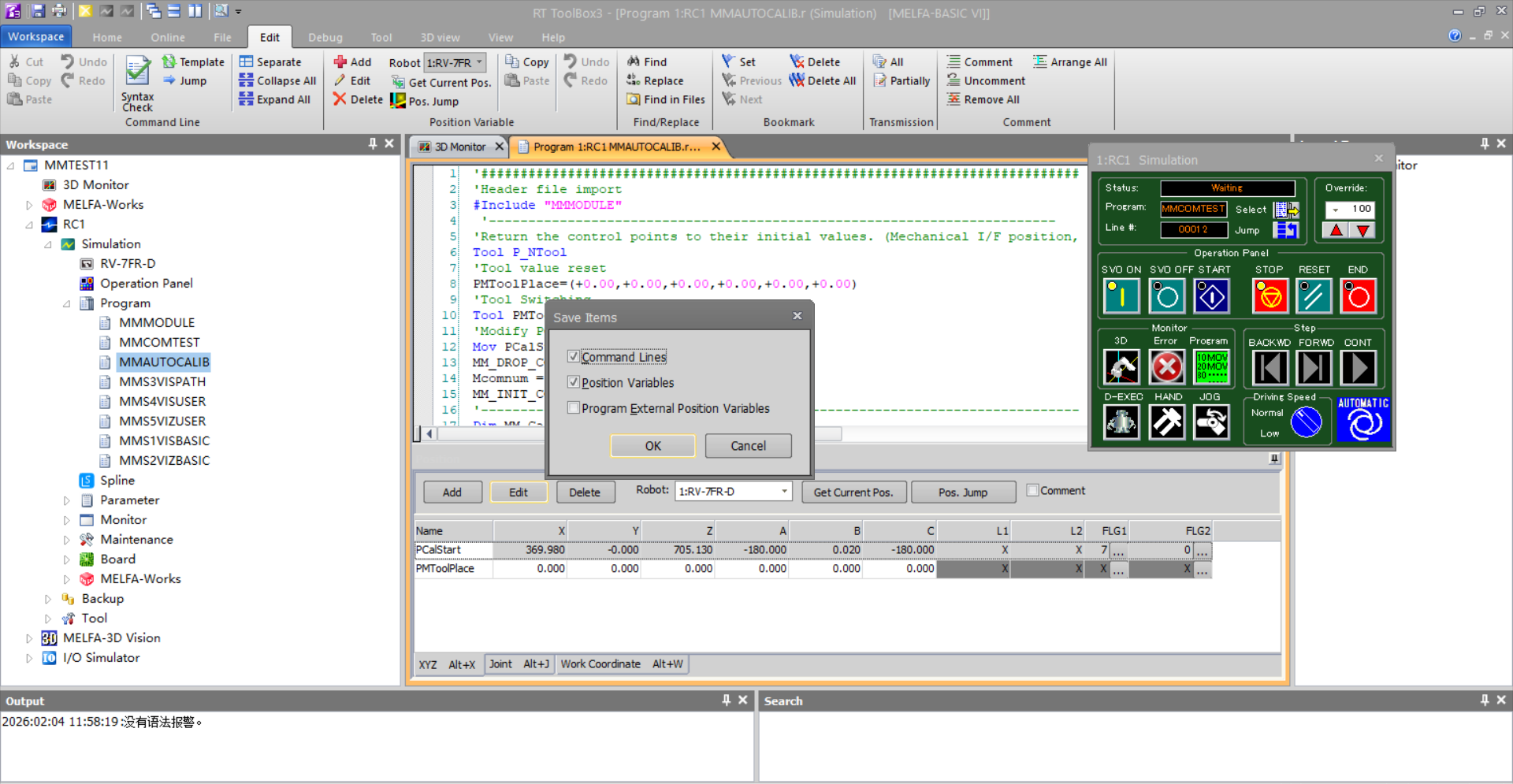Open the HAND control icon
Image resolution: width=1513 pixels, height=784 pixels.
[1166, 422]
